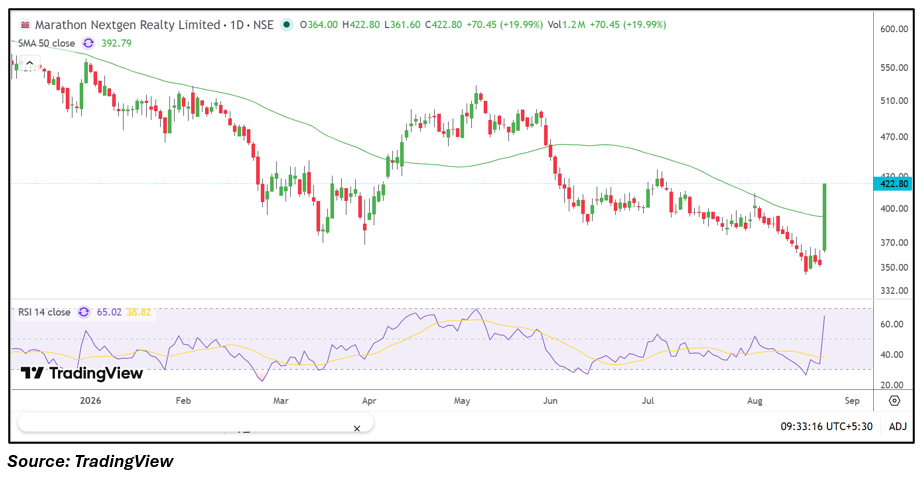921x478 pixels.
Task: Click the 1D interval label
Action: tap(237, 25)
